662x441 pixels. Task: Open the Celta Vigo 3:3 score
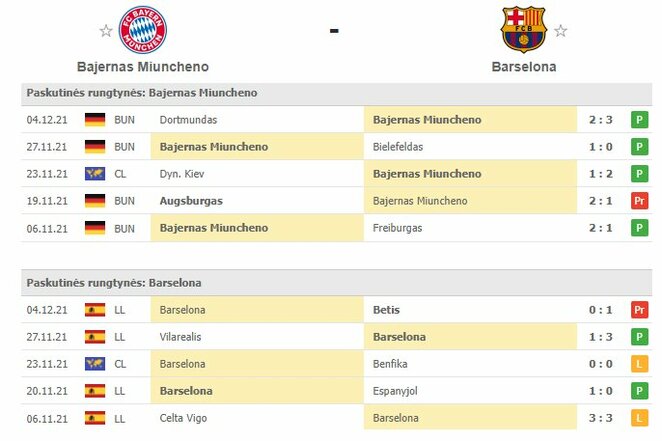click(600, 418)
